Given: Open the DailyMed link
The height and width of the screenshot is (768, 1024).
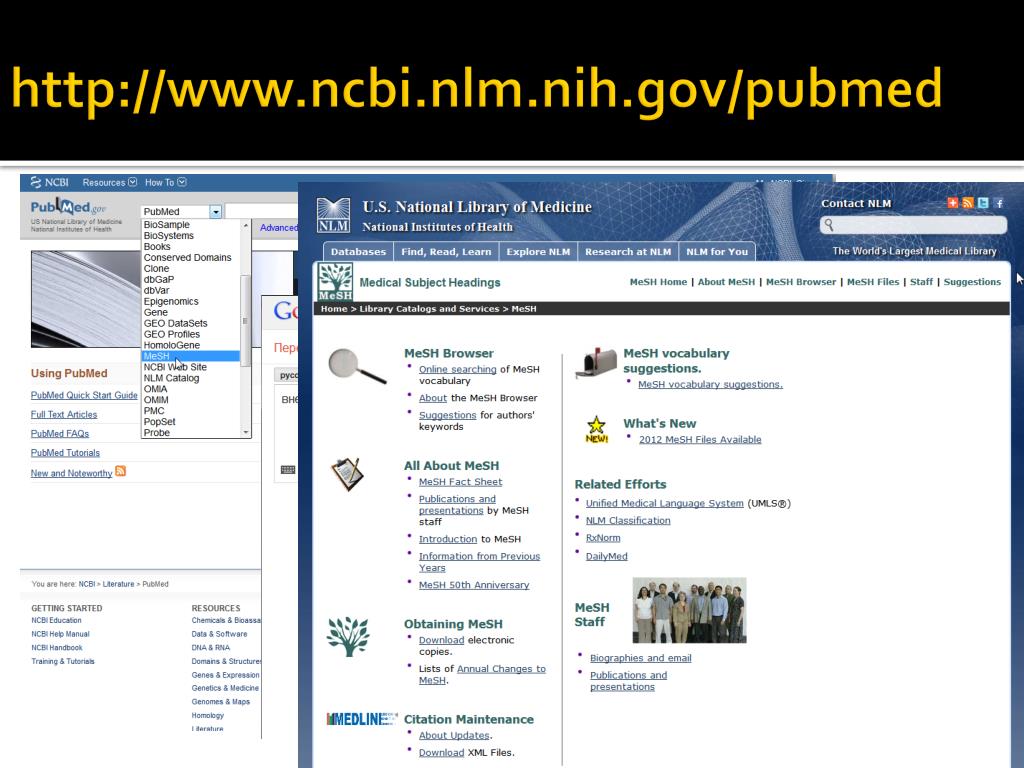Looking at the screenshot, I should 607,556.
